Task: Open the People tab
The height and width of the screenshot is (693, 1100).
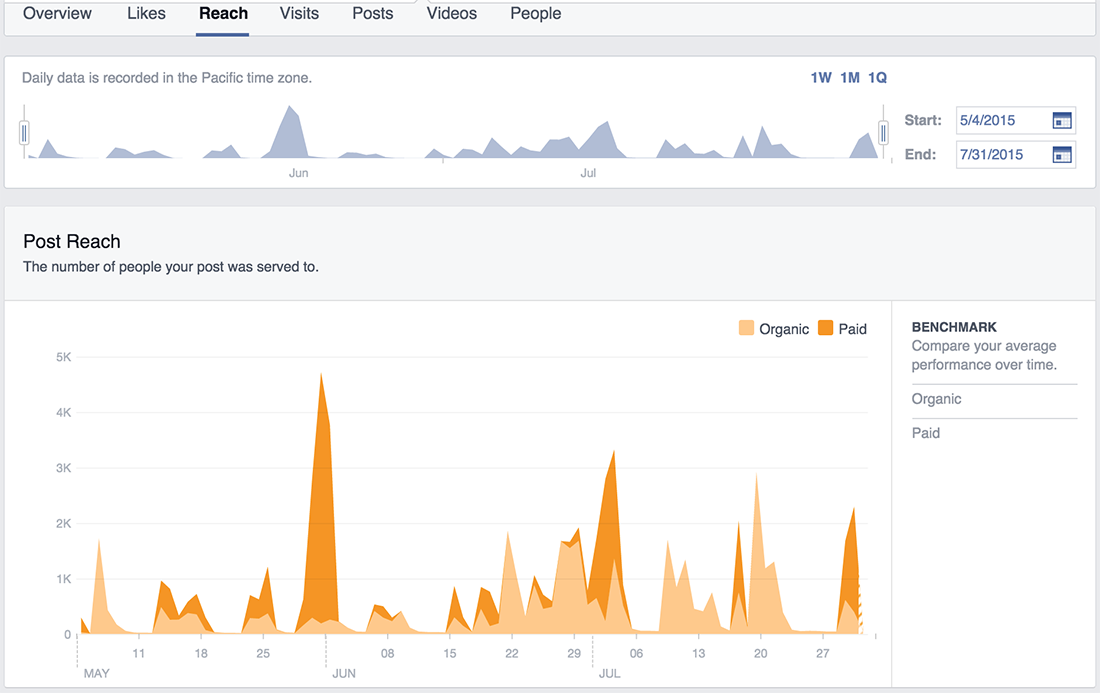Action: (x=536, y=13)
